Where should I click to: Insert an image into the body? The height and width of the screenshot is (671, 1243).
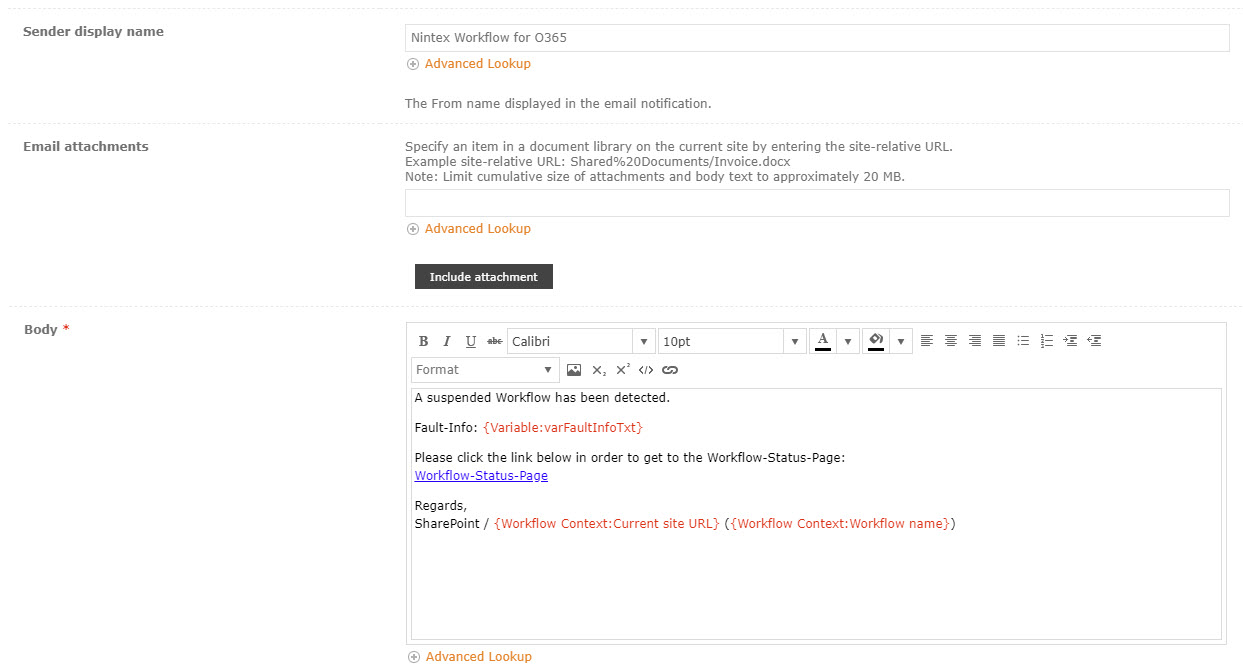click(574, 370)
